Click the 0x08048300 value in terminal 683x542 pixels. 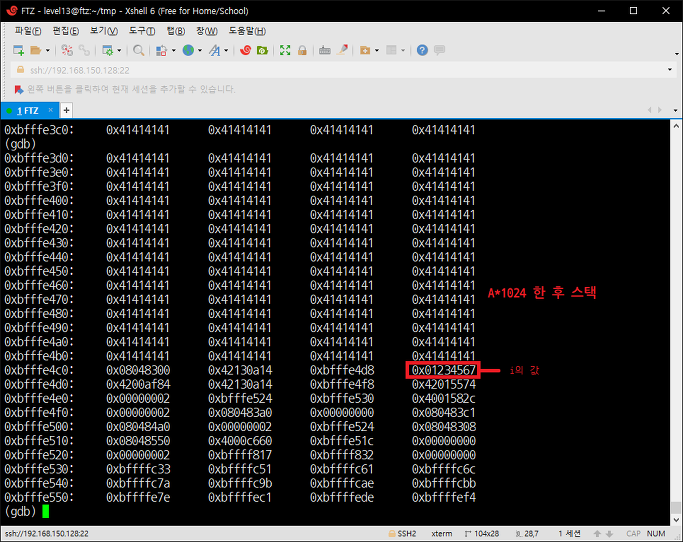(x=138, y=370)
